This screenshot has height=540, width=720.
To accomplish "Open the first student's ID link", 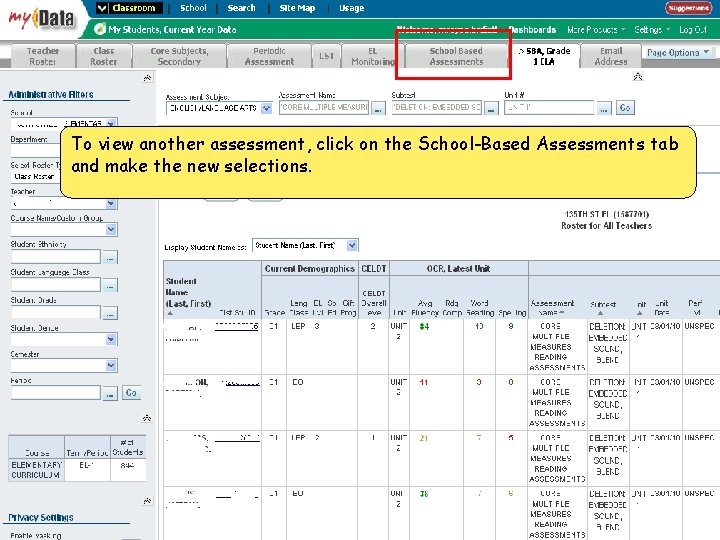I will coord(236,326).
